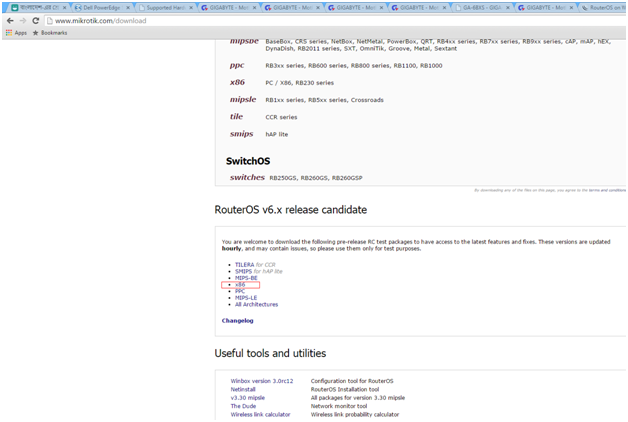Viewport: 628px width, 422px height.
Task: Click the 'RouterOS v6.x release candidate' heading
Action: tap(291, 210)
